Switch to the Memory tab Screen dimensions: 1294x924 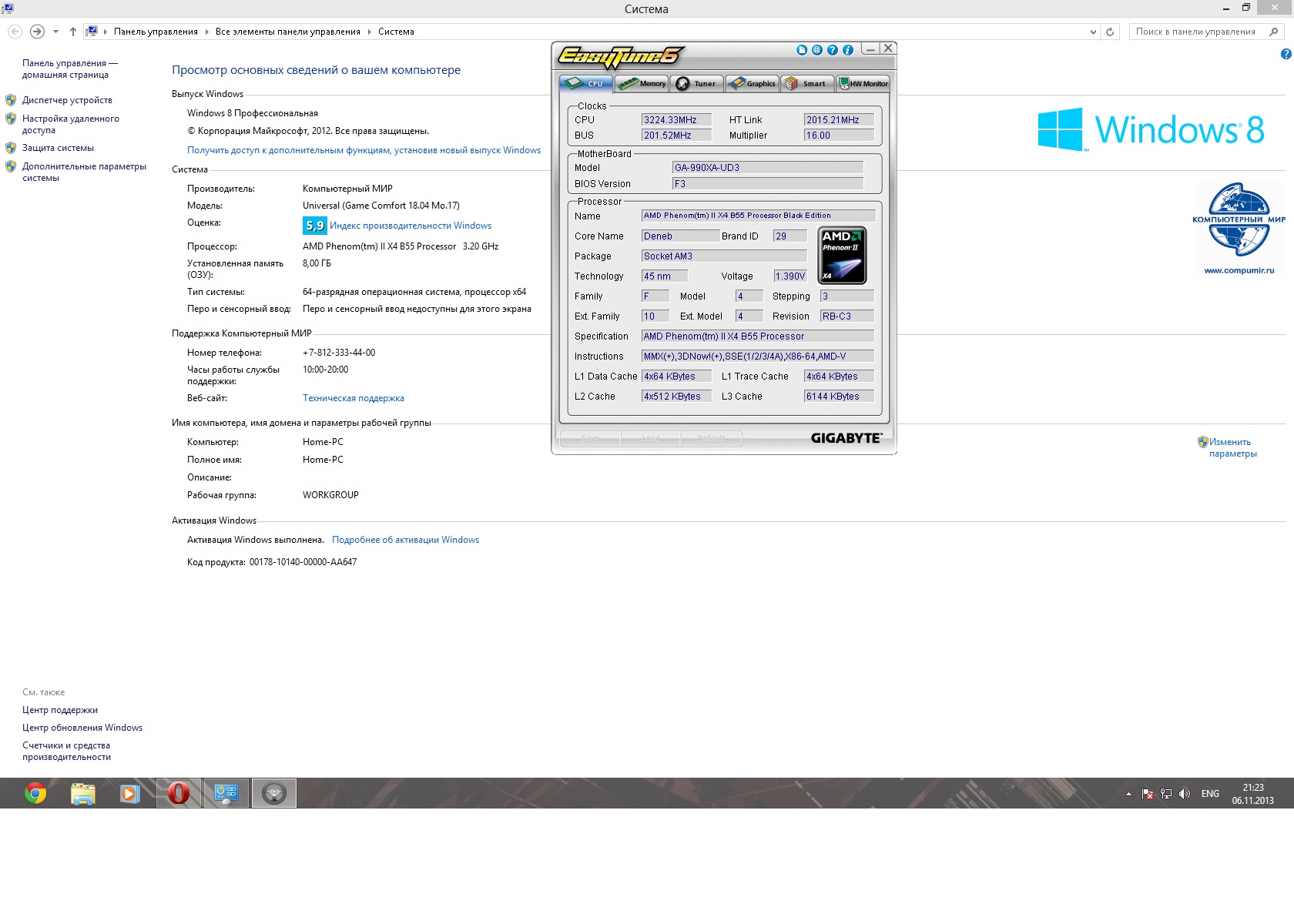(x=642, y=83)
